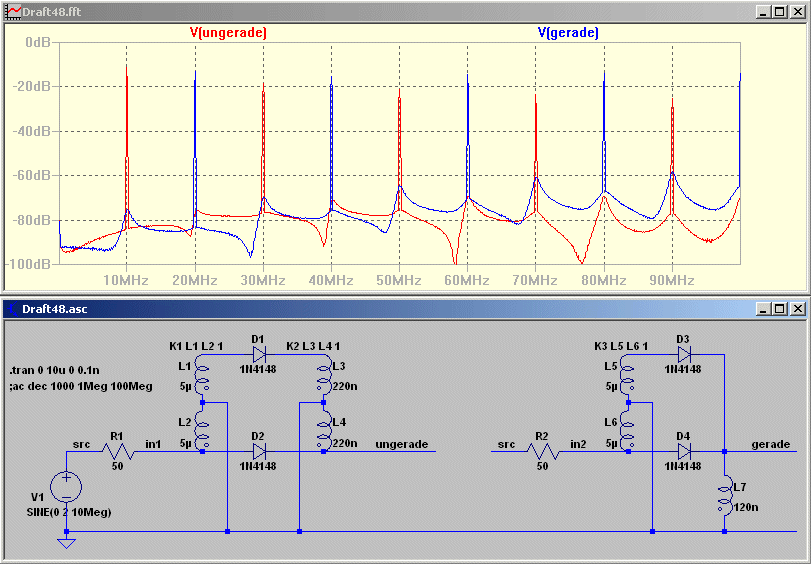
Task: Select diode D1 symbol
Action: coord(260,354)
